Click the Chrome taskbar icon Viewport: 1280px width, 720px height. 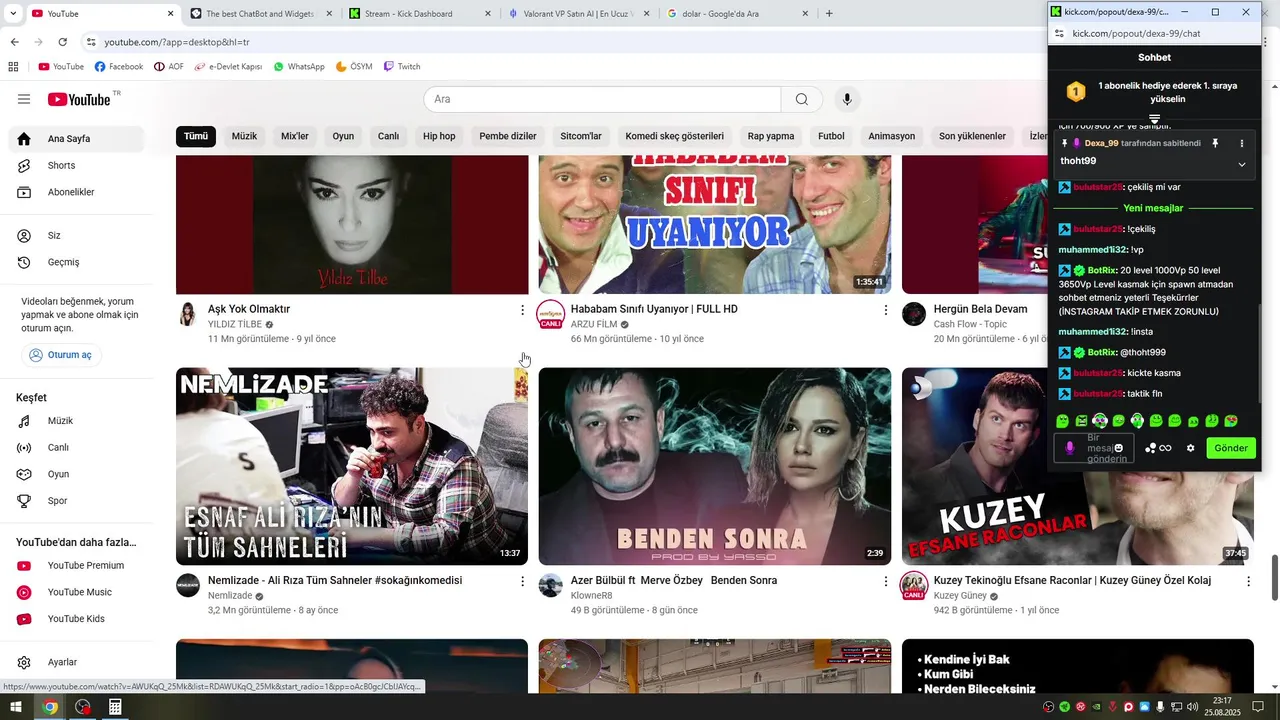pyautogui.click(x=49, y=707)
